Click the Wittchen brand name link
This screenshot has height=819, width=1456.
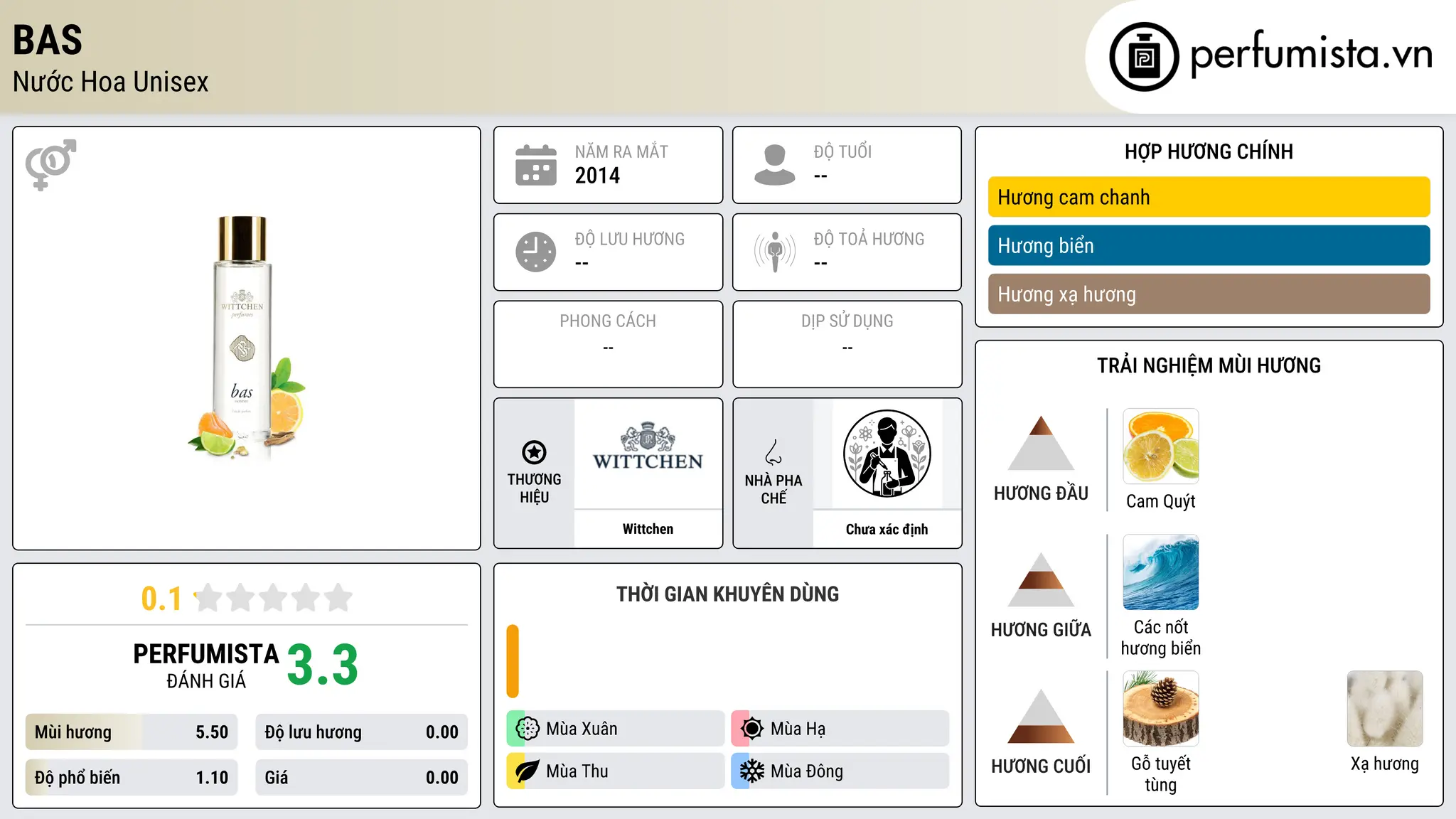pos(648,529)
